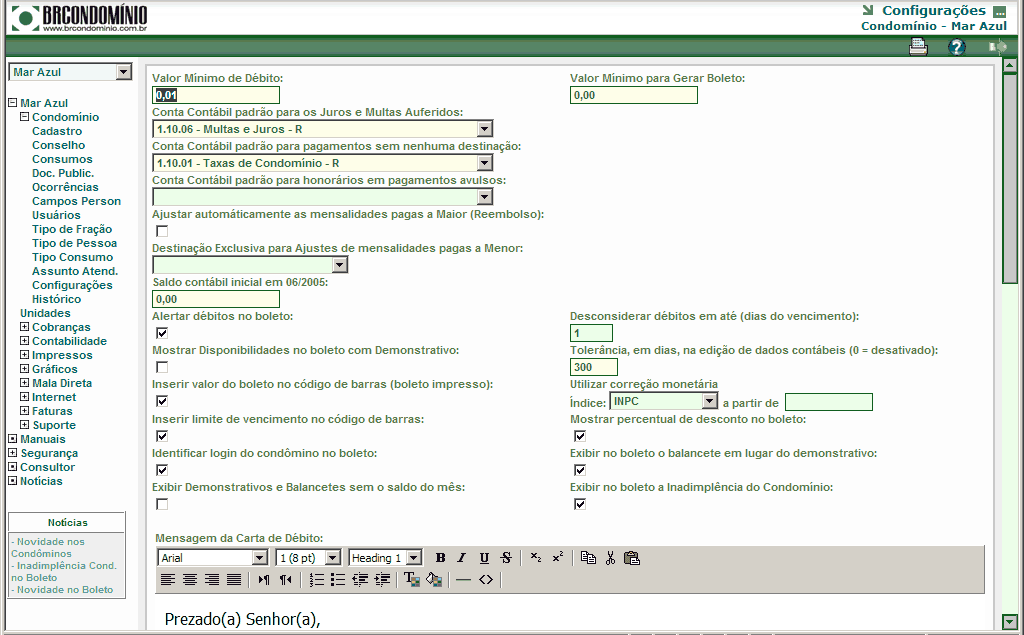Image resolution: width=1024 pixels, height=635 pixels.
Task: Check Exibir Demonstrativos e Balancetes sem saldo
Action: pos(162,504)
